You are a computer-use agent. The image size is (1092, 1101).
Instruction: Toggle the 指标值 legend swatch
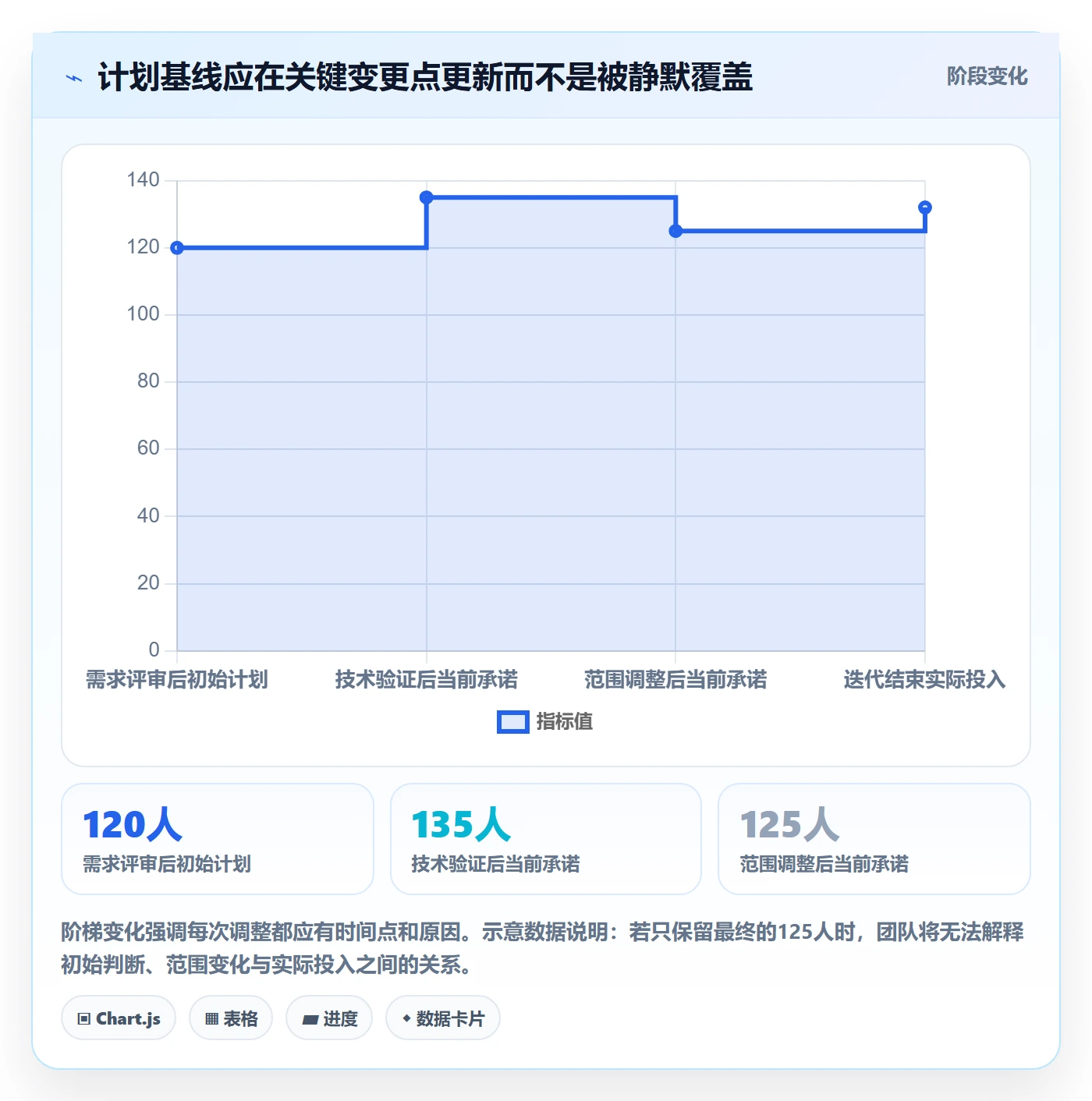pos(513,722)
